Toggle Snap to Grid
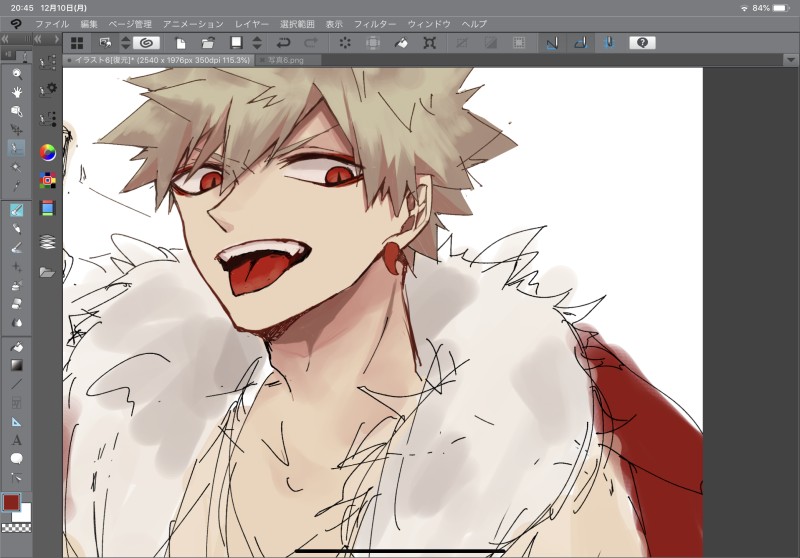 609,43
